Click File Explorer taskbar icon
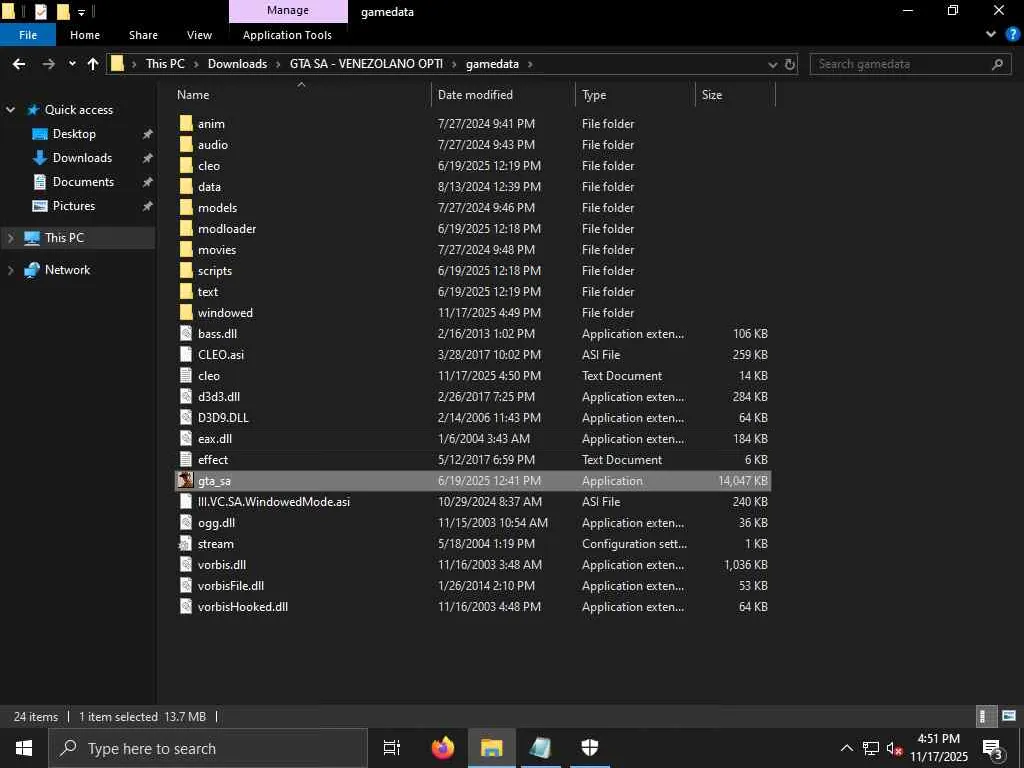Image resolution: width=1024 pixels, height=768 pixels. [492, 748]
